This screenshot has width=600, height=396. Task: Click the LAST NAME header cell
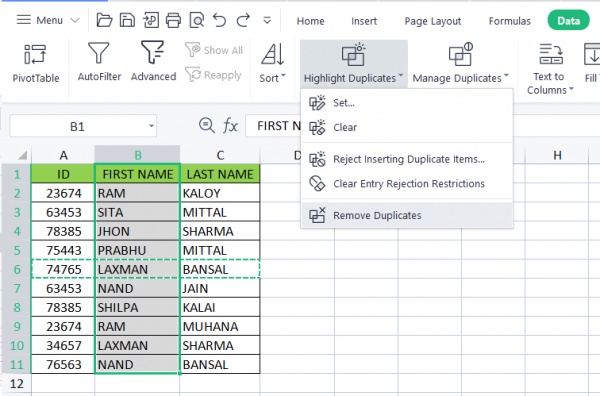tap(220, 174)
